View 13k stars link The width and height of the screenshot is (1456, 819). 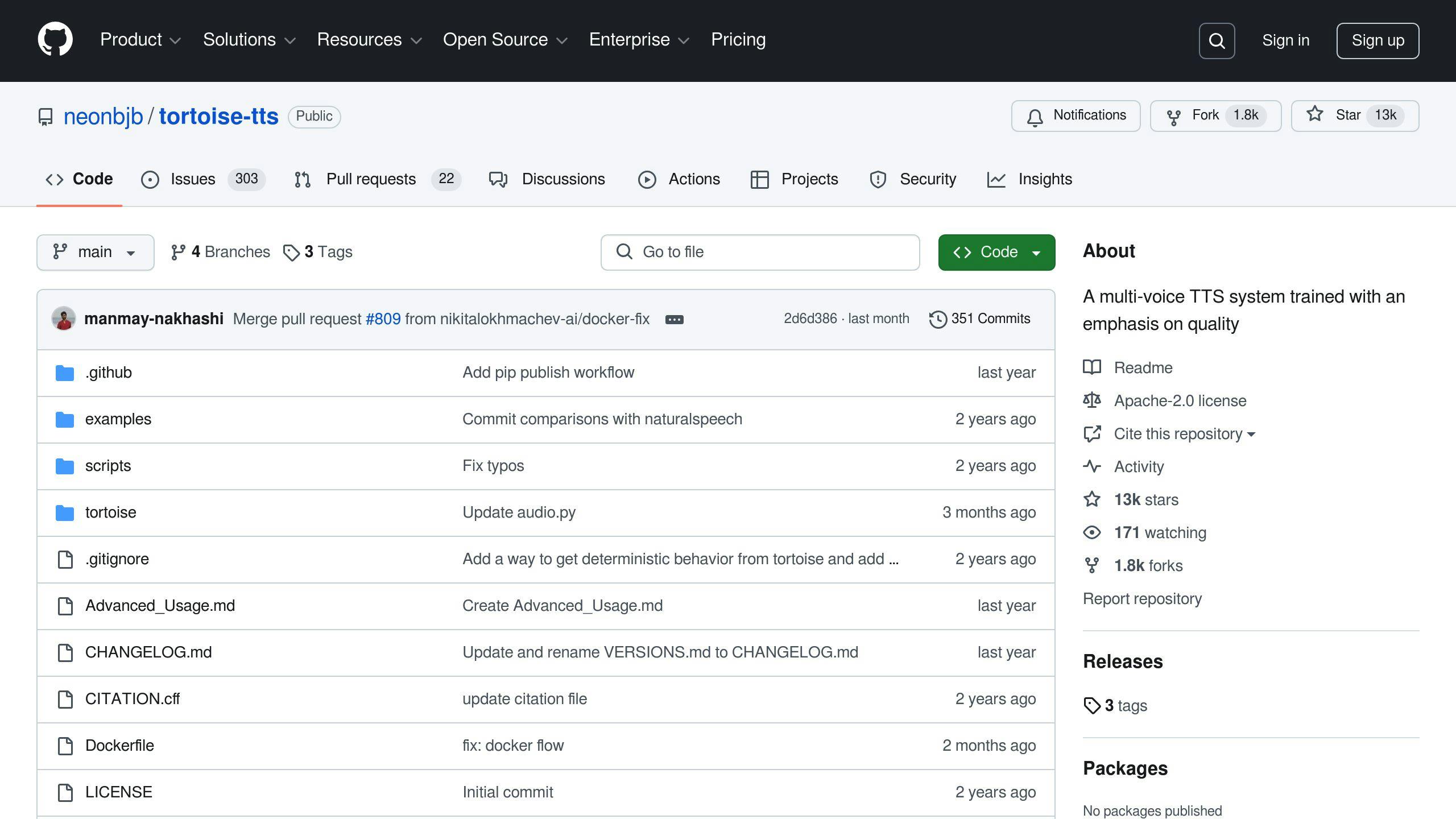1131,500
